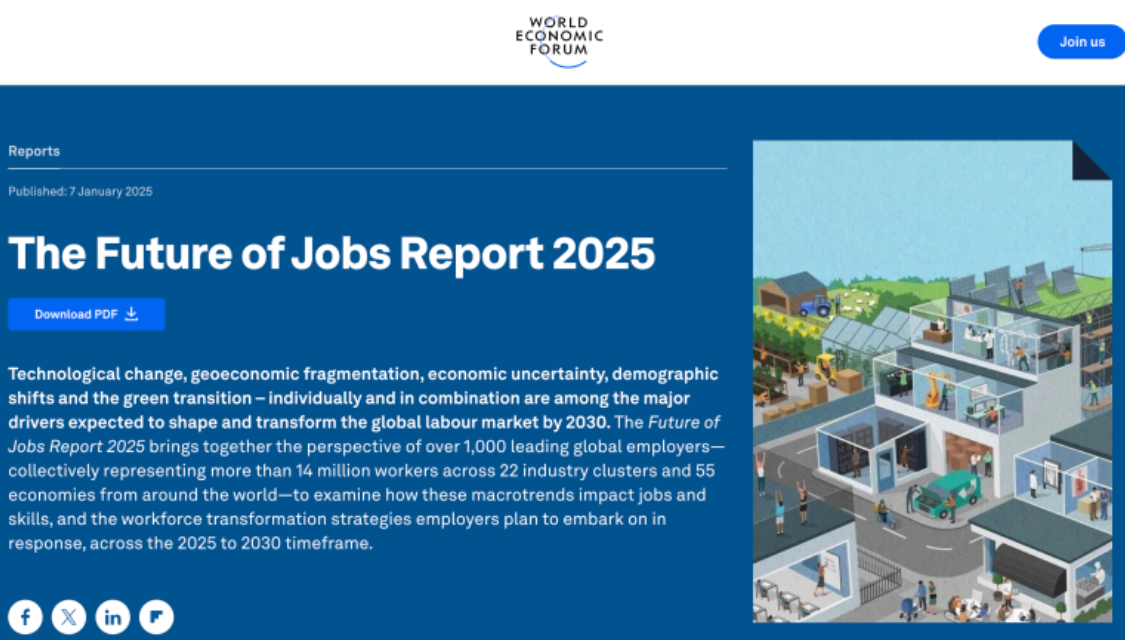Click the blue tractor in cover illustration
Image resolution: width=1125 pixels, height=640 pixels.
click(815, 305)
